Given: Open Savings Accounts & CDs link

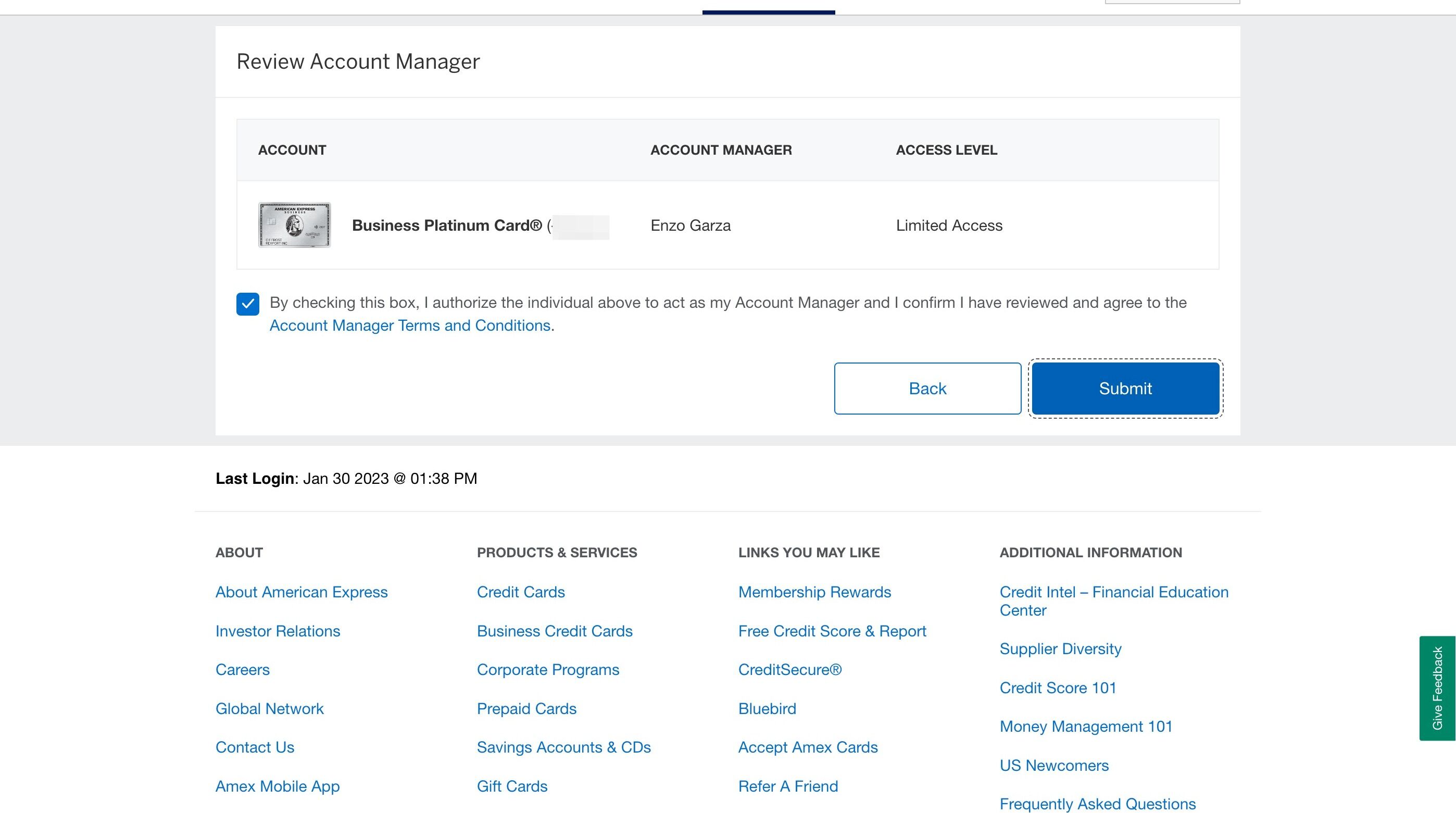Looking at the screenshot, I should (x=563, y=747).
